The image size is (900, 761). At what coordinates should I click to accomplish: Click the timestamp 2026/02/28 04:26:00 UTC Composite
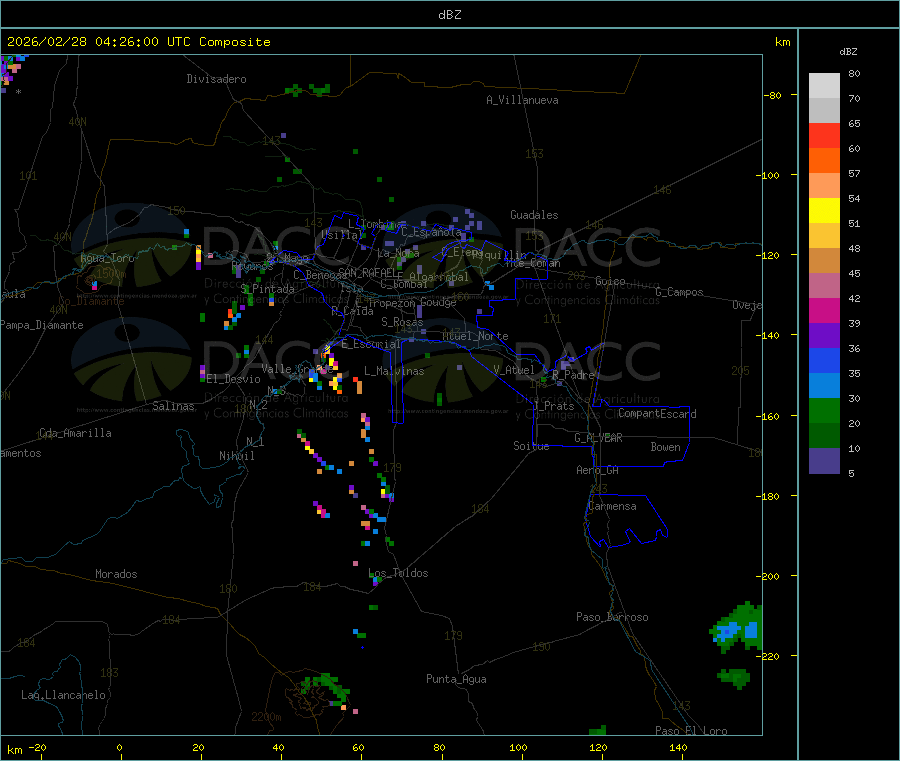click(138, 42)
